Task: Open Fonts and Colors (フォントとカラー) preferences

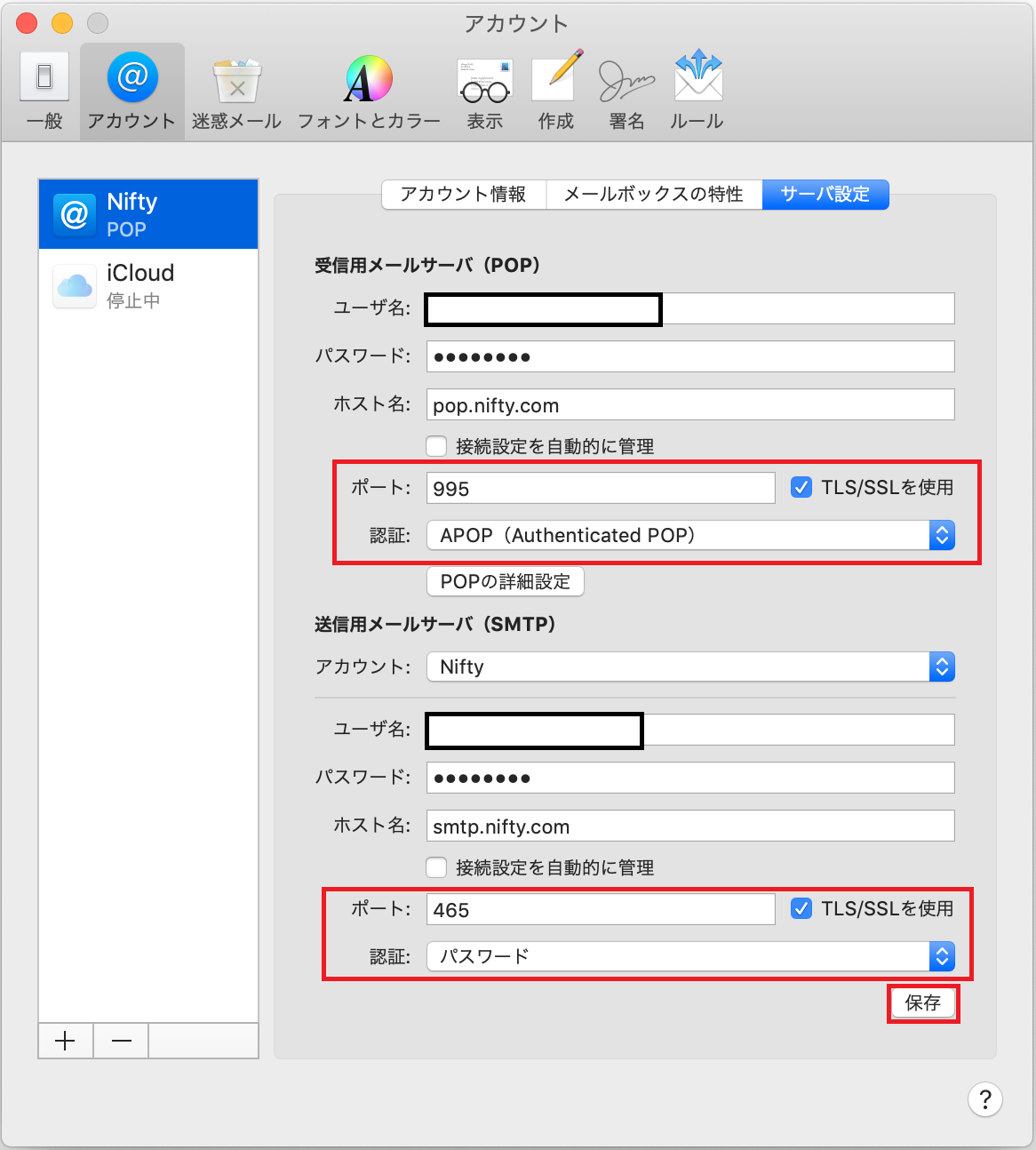Action: pos(368,92)
